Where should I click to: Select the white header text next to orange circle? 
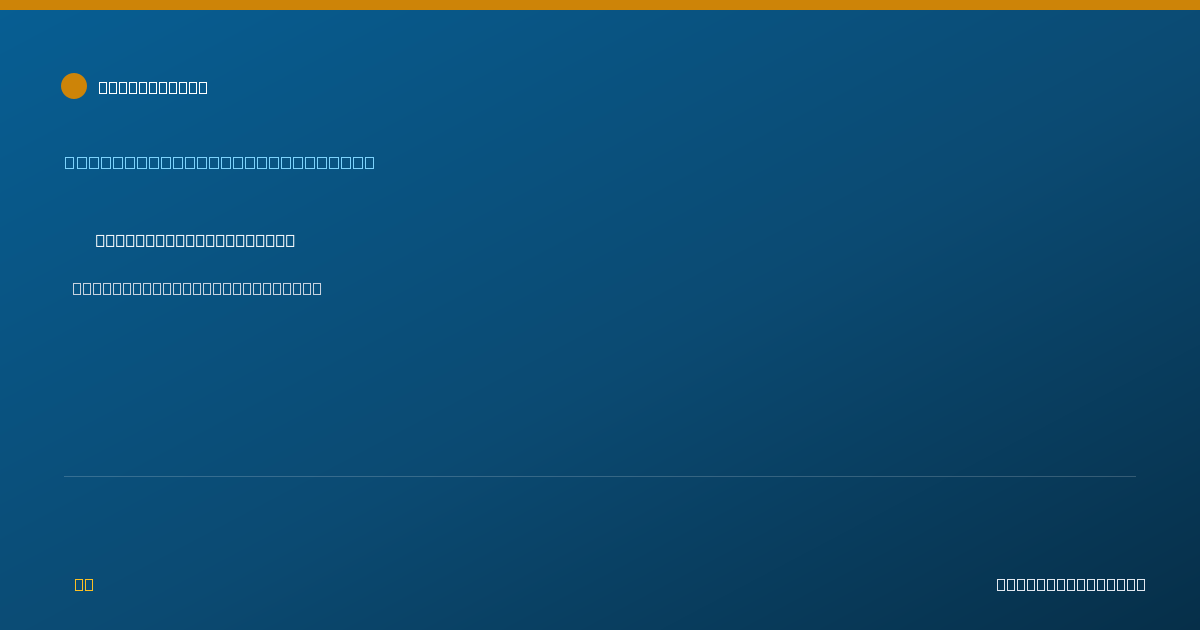[153, 87]
